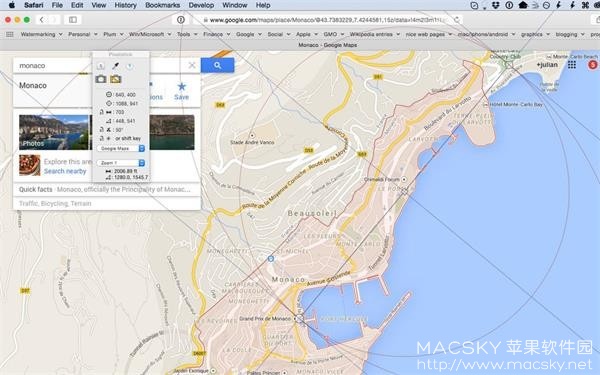Screen dimensions: 600x375
Task: Click the Beausoleil map label
Action: [312, 213]
